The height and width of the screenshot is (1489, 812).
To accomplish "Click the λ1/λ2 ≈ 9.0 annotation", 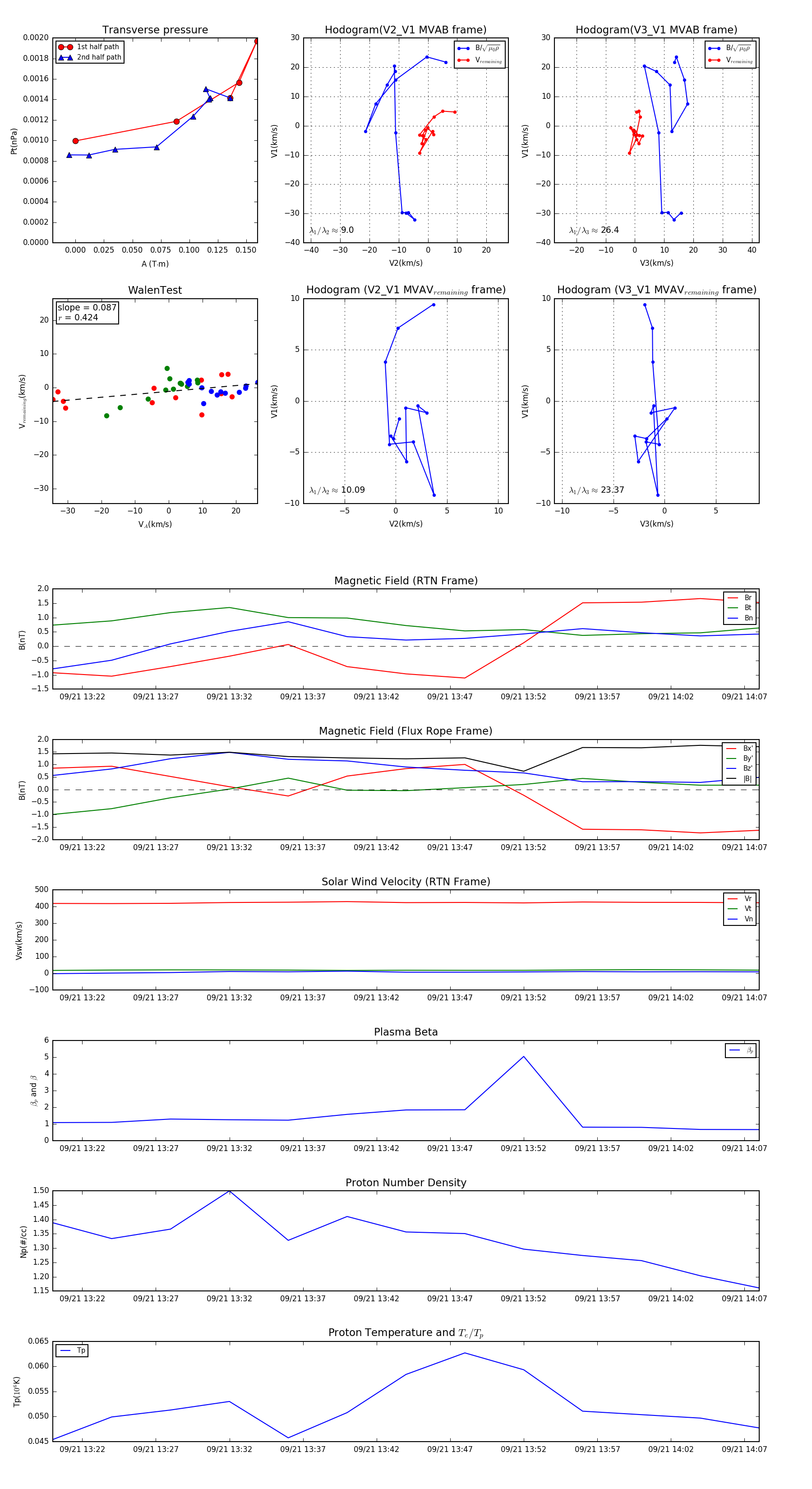I will [331, 230].
